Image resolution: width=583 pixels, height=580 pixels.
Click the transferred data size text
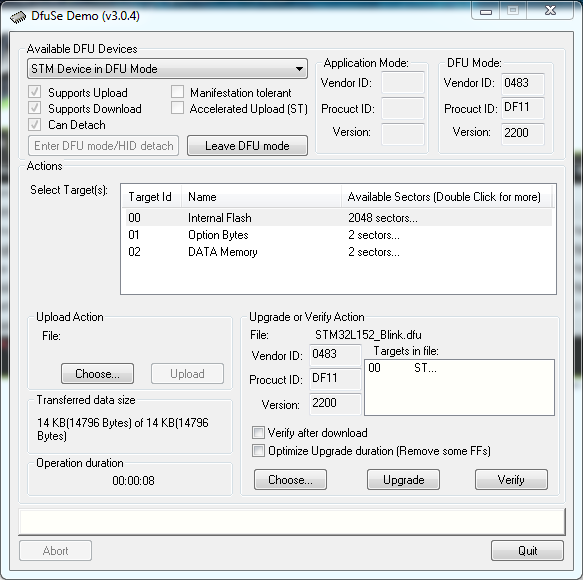(123, 429)
